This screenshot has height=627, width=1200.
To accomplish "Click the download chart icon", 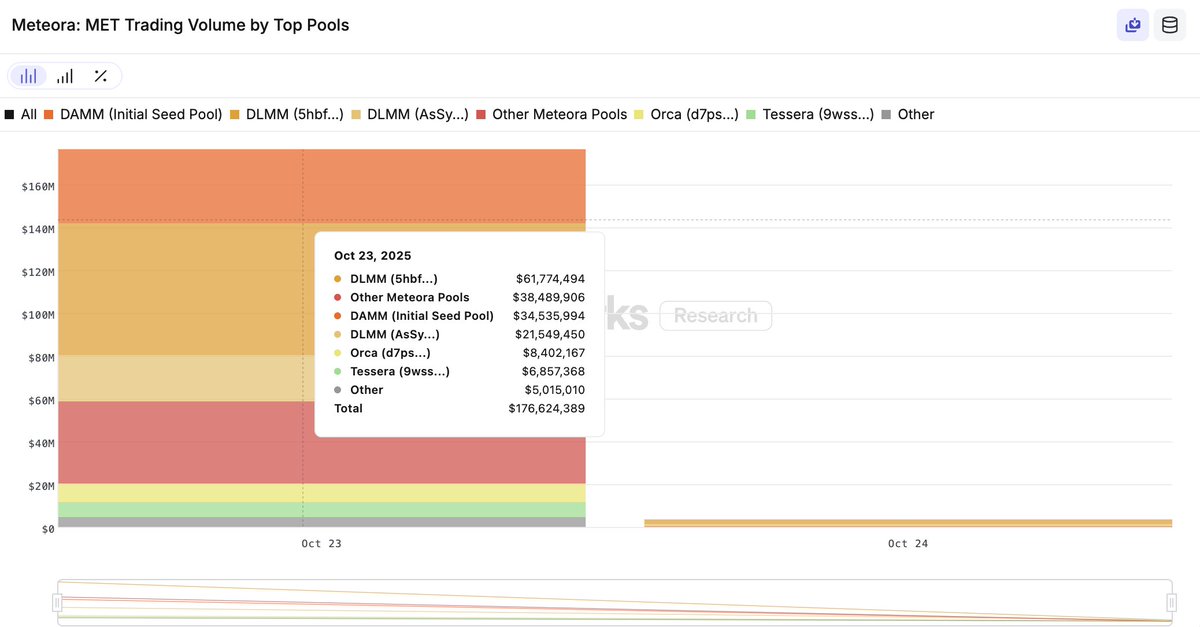I will 1133,25.
